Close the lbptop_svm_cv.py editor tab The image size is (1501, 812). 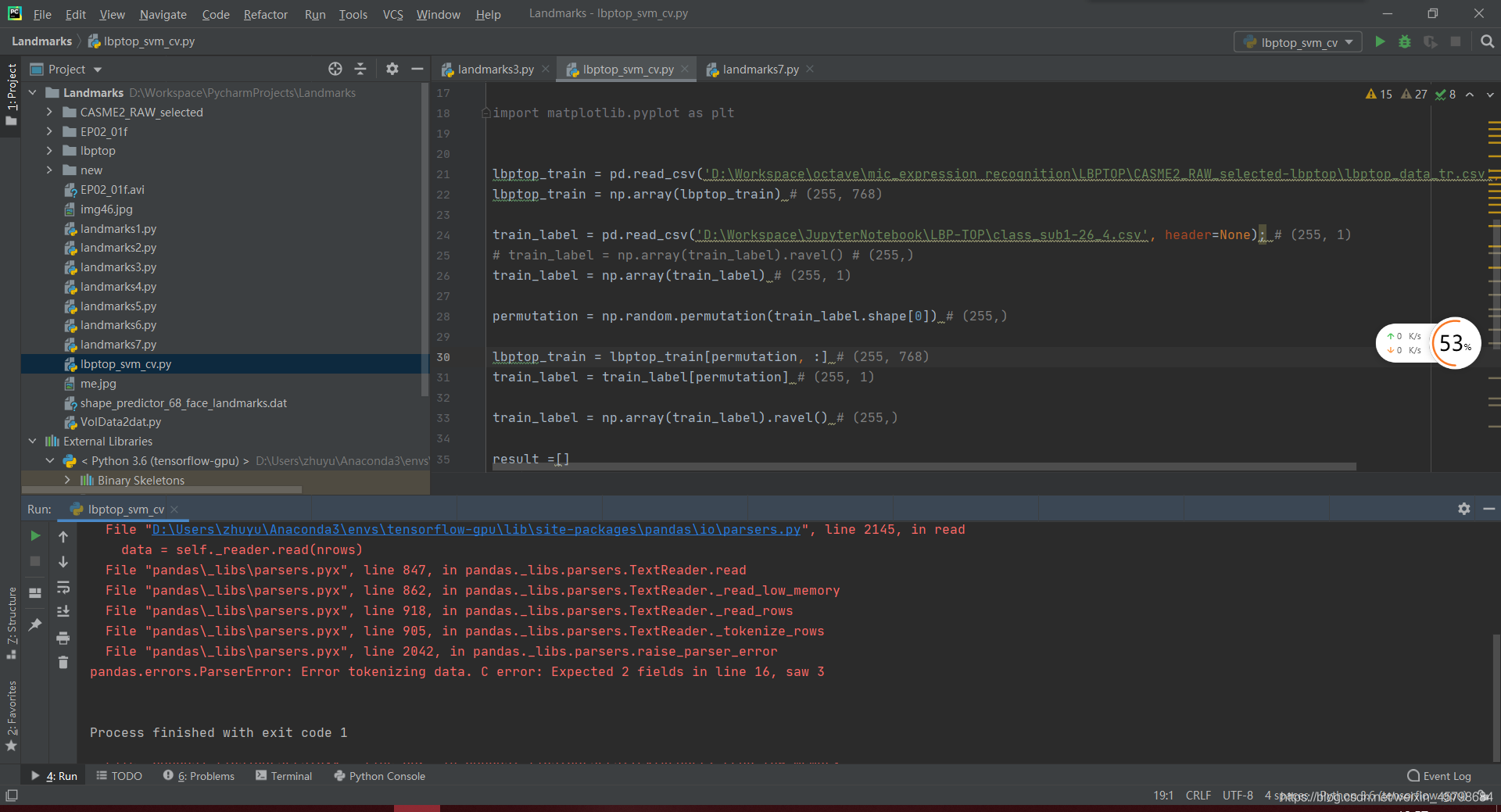pos(685,69)
